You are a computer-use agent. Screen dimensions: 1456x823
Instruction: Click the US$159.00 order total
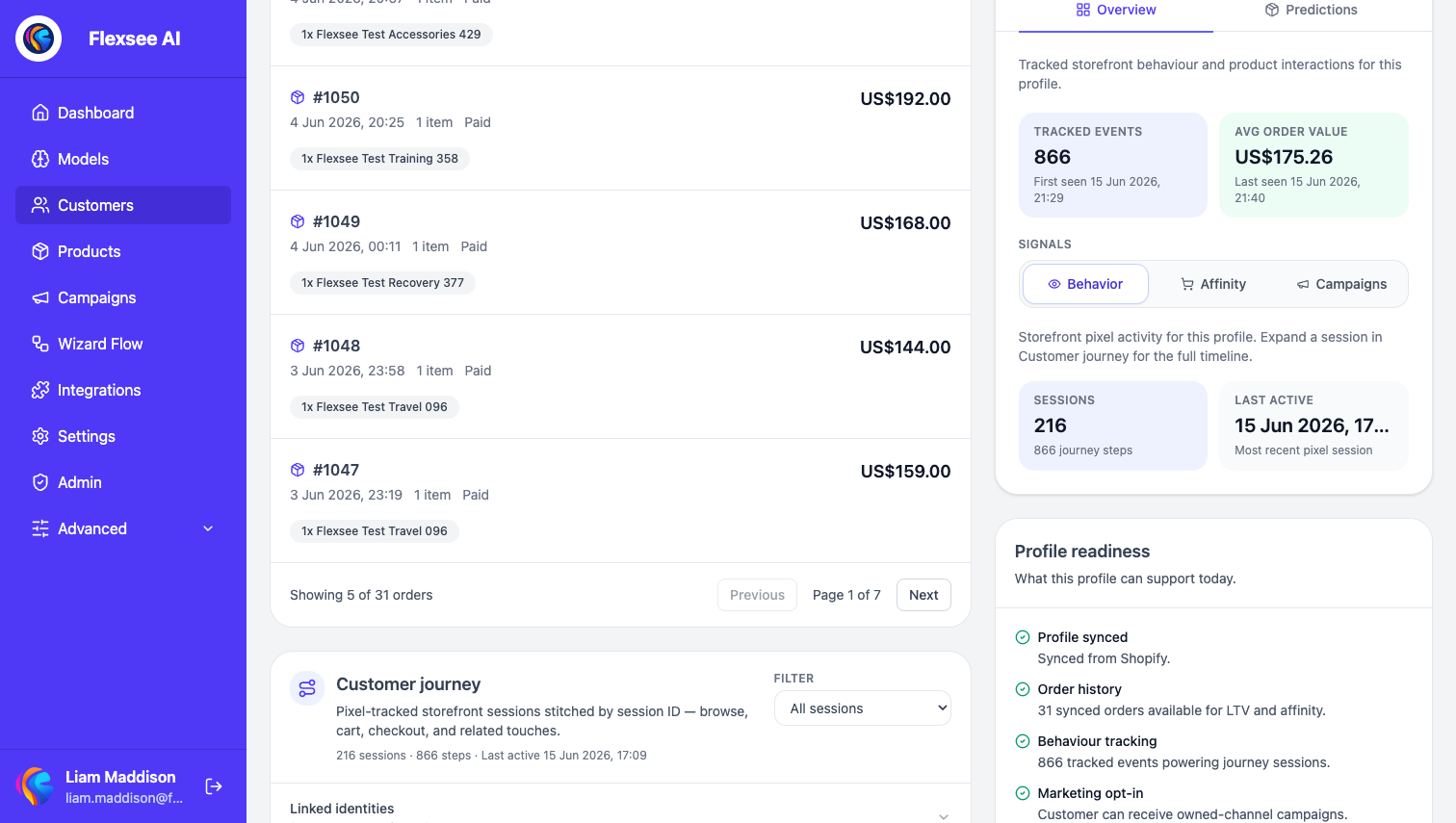coord(905,472)
